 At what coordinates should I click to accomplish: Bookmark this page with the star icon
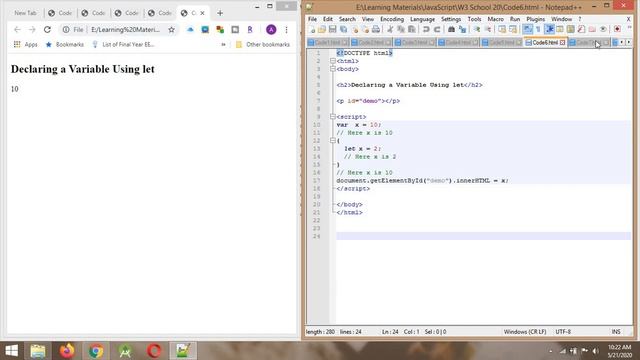point(171,29)
